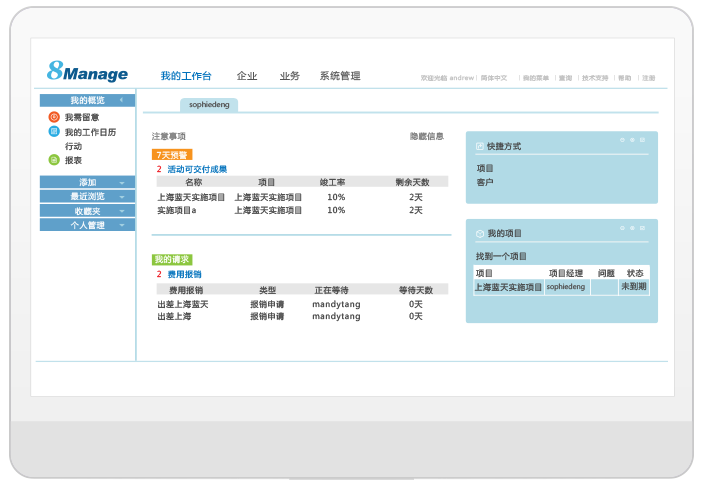
Task: Select 上海蓝天实施项目 row in 我的项目 table
Action: click(x=509, y=287)
